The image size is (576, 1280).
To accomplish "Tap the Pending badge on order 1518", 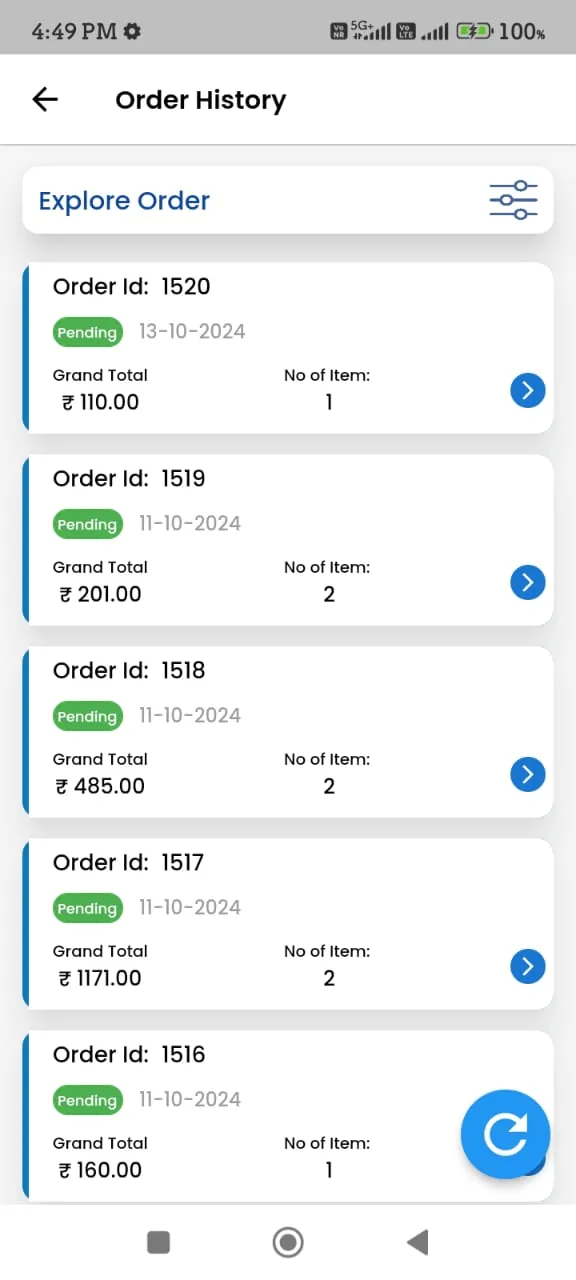I will pos(87,716).
